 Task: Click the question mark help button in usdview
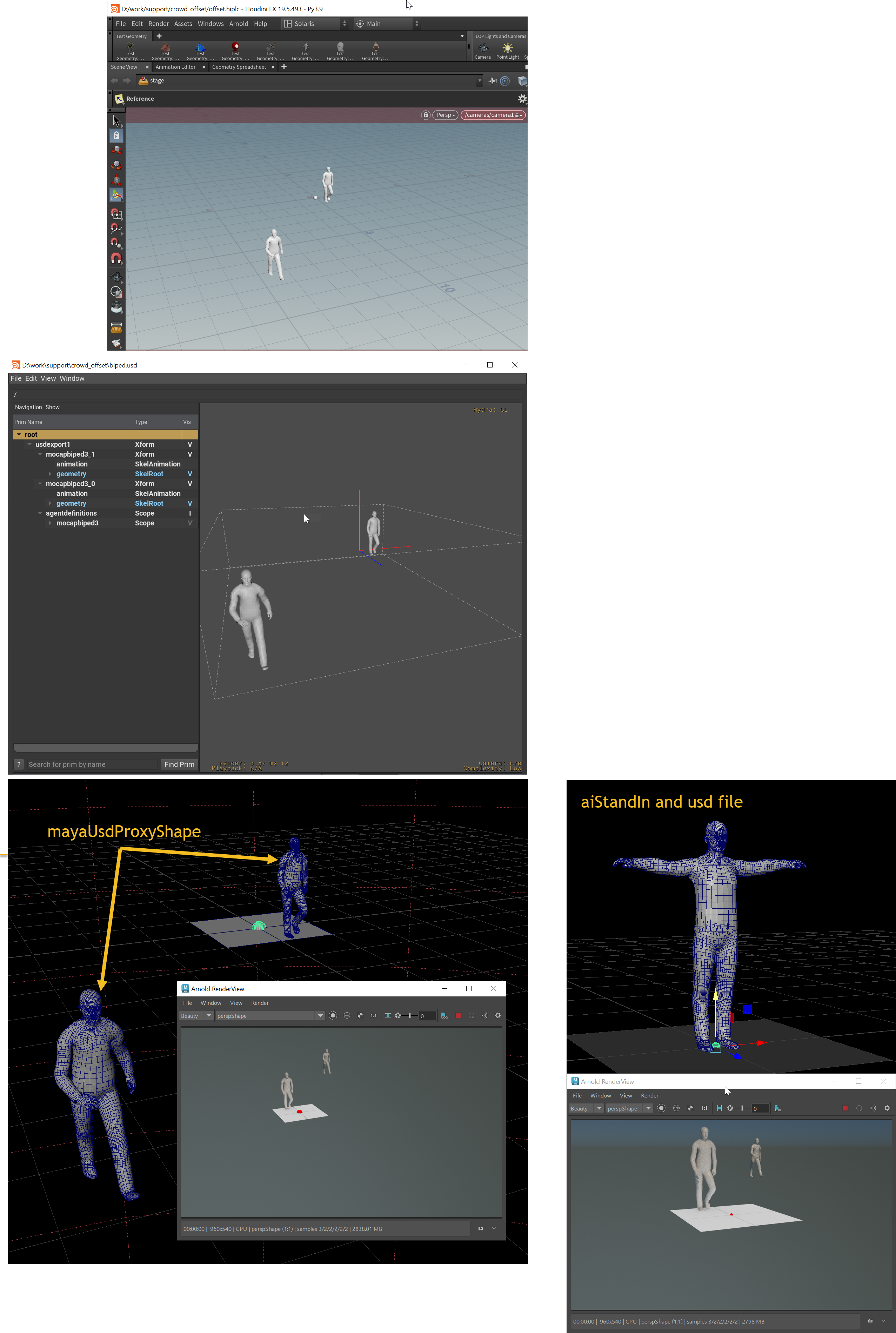pos(19,764)
